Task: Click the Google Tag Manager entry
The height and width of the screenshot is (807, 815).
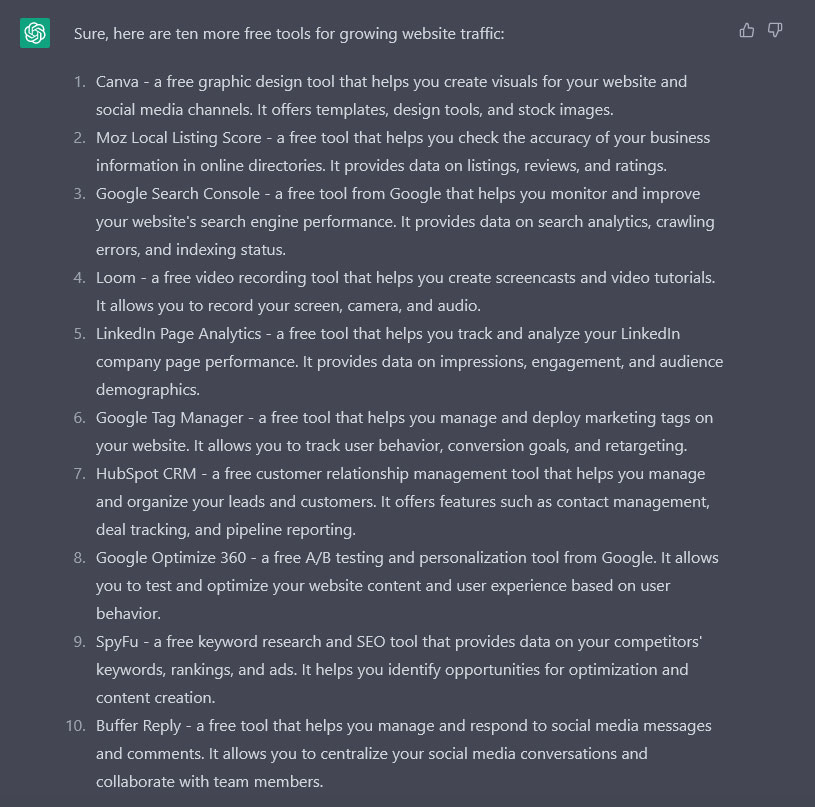Action: point(404,432)
